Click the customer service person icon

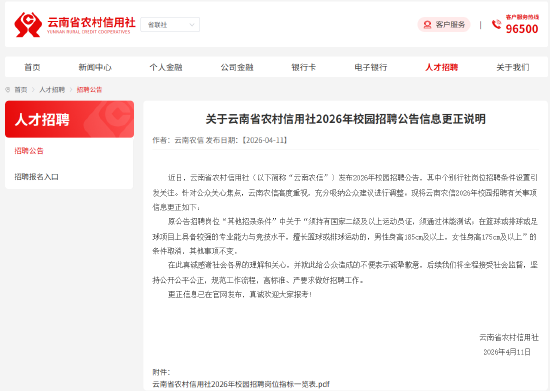pyautogui.click(x=427, y=25)
